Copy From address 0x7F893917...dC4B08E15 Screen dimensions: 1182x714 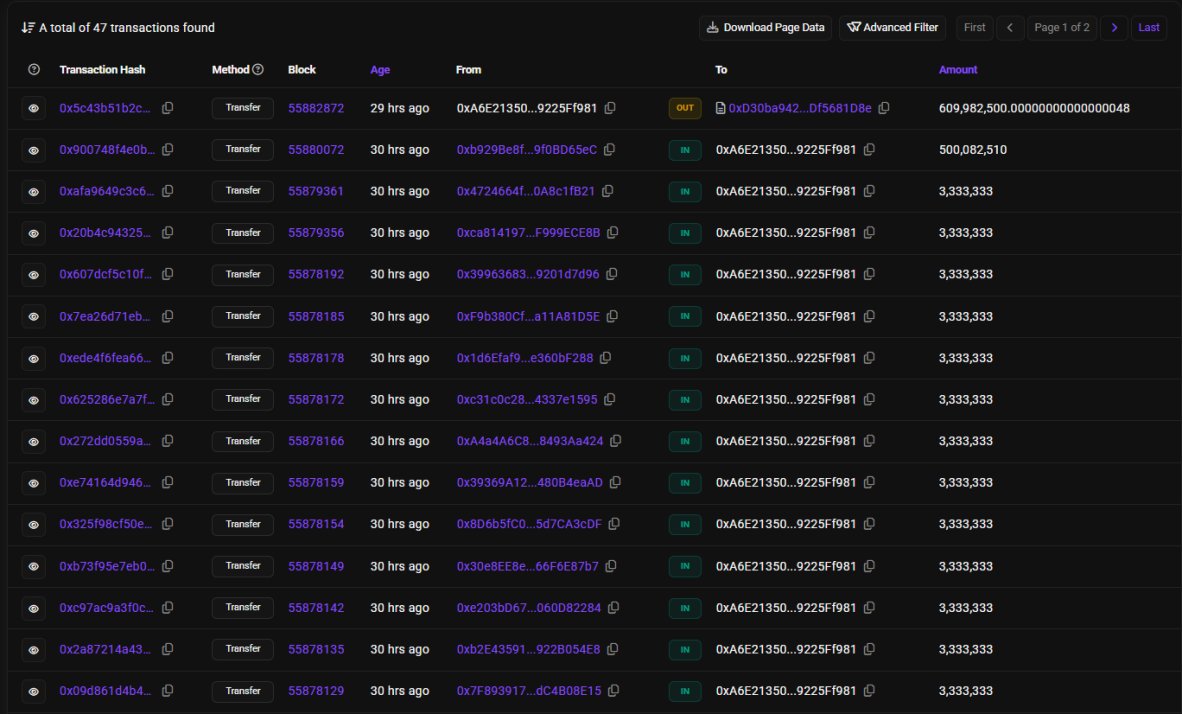[x=614, y=690]
